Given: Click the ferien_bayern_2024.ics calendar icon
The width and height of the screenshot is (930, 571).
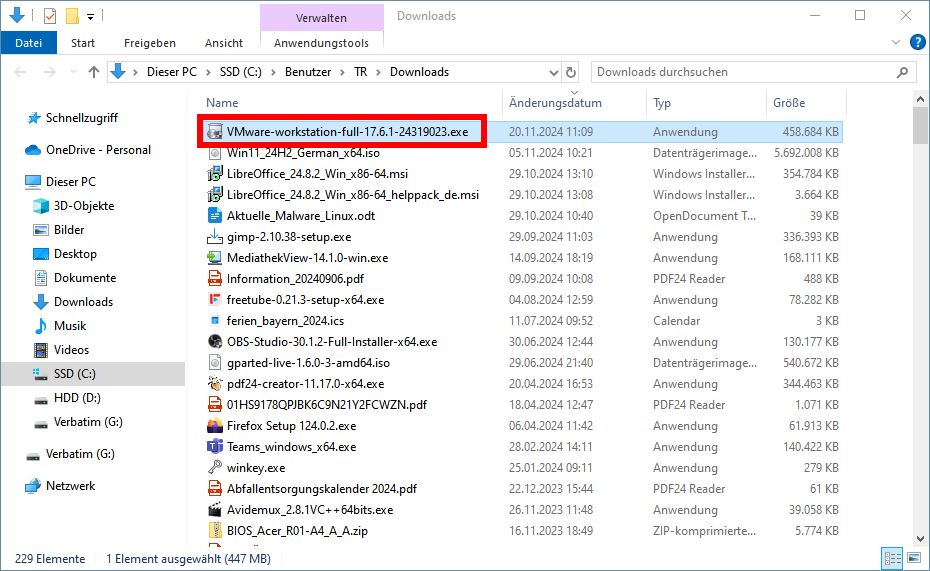Looking at the screenshot, I should (215, 321).
